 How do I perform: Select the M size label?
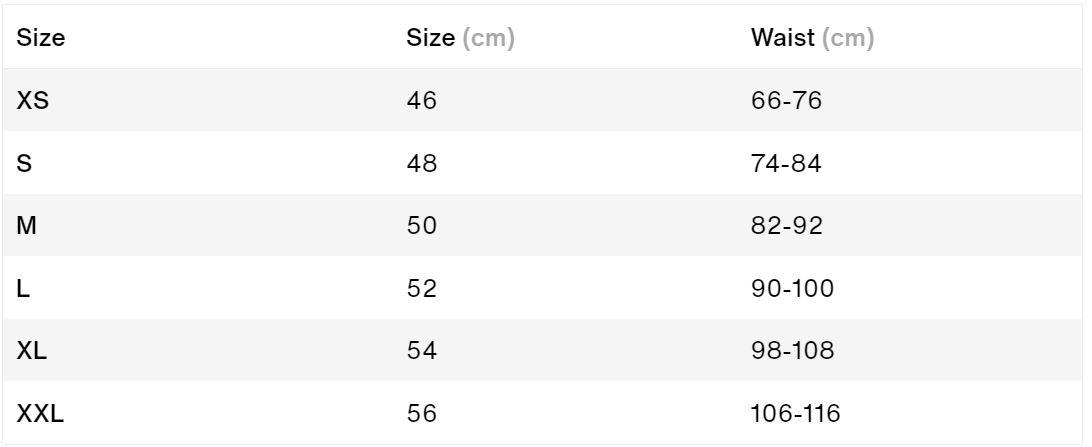(x=26, y=226)
